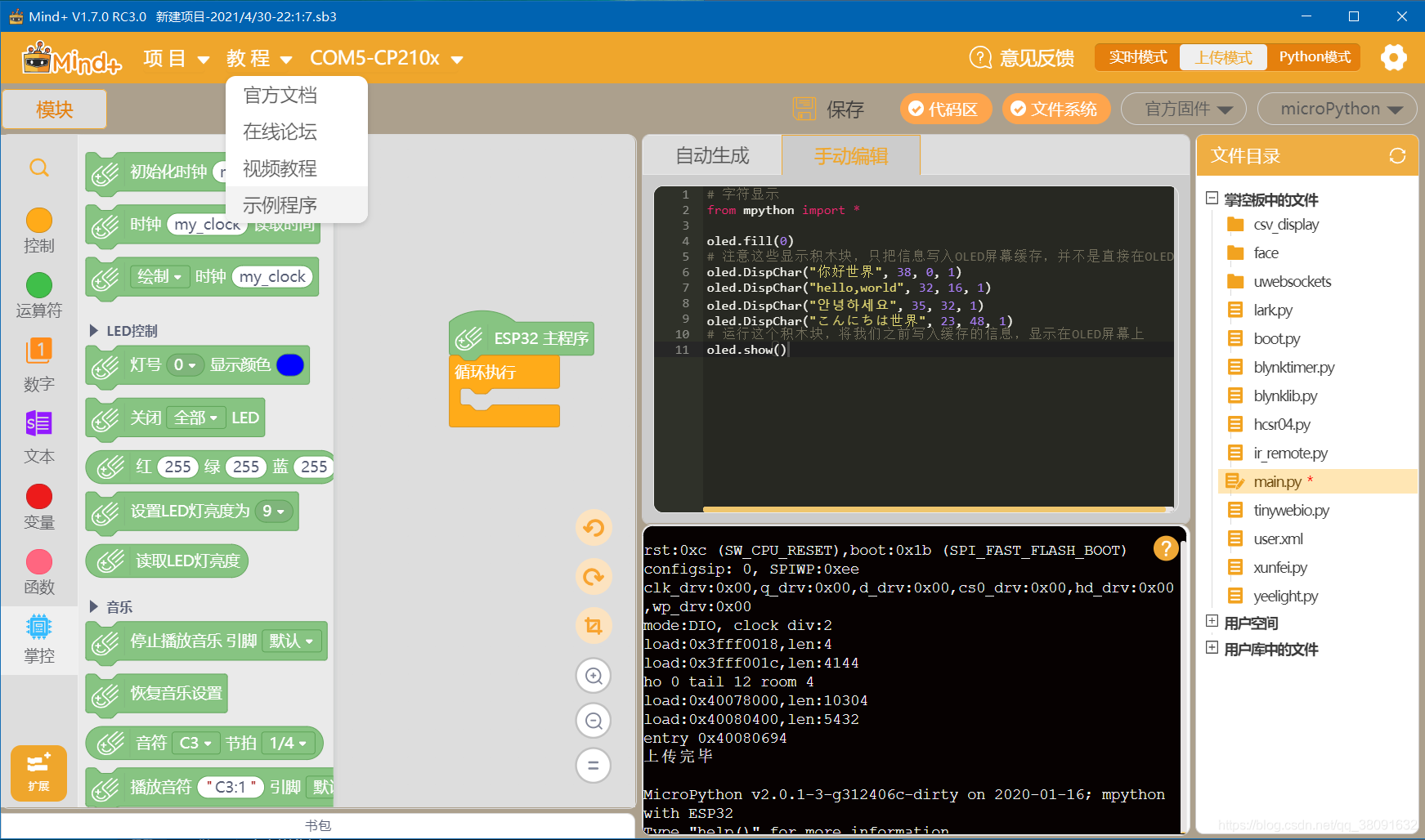Reset workspace zoom with equals icon
The image size is (1425, 840).
click(594, 766)
